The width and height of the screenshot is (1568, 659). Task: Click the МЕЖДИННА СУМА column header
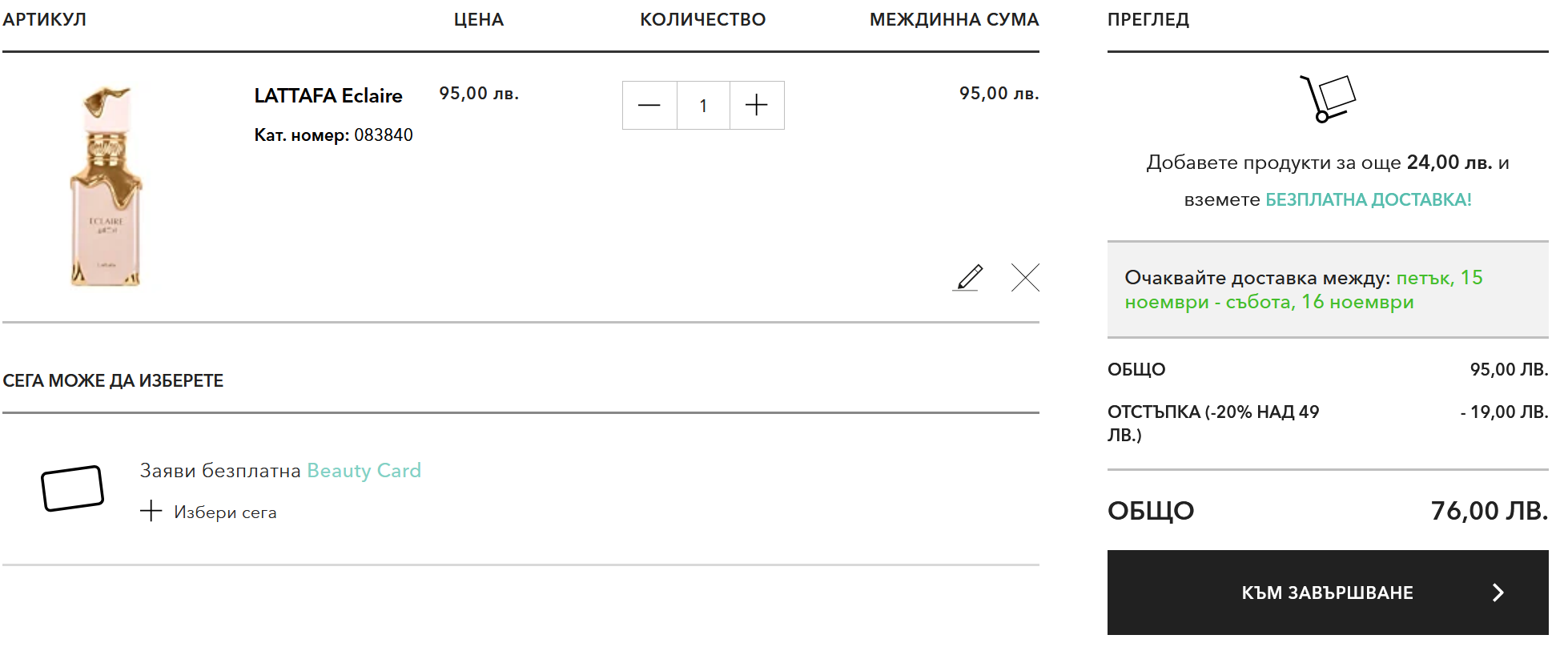(x=954, y=19)
